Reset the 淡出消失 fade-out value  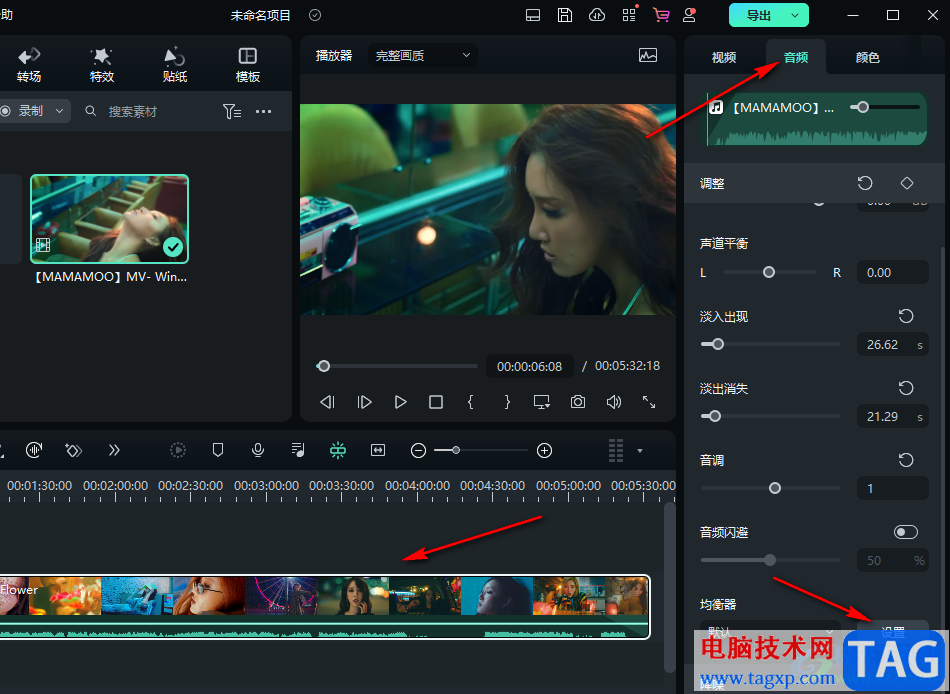(x=906, y=388)
